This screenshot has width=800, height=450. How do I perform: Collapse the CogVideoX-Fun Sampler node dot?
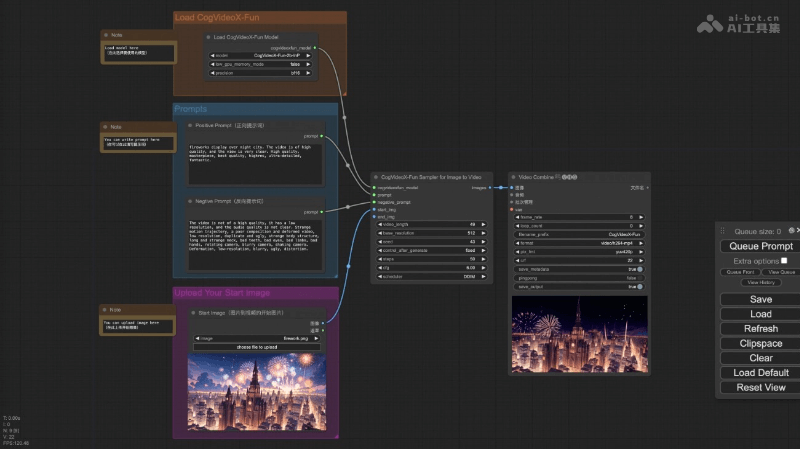pyautogui.click(x=375, y=177)
